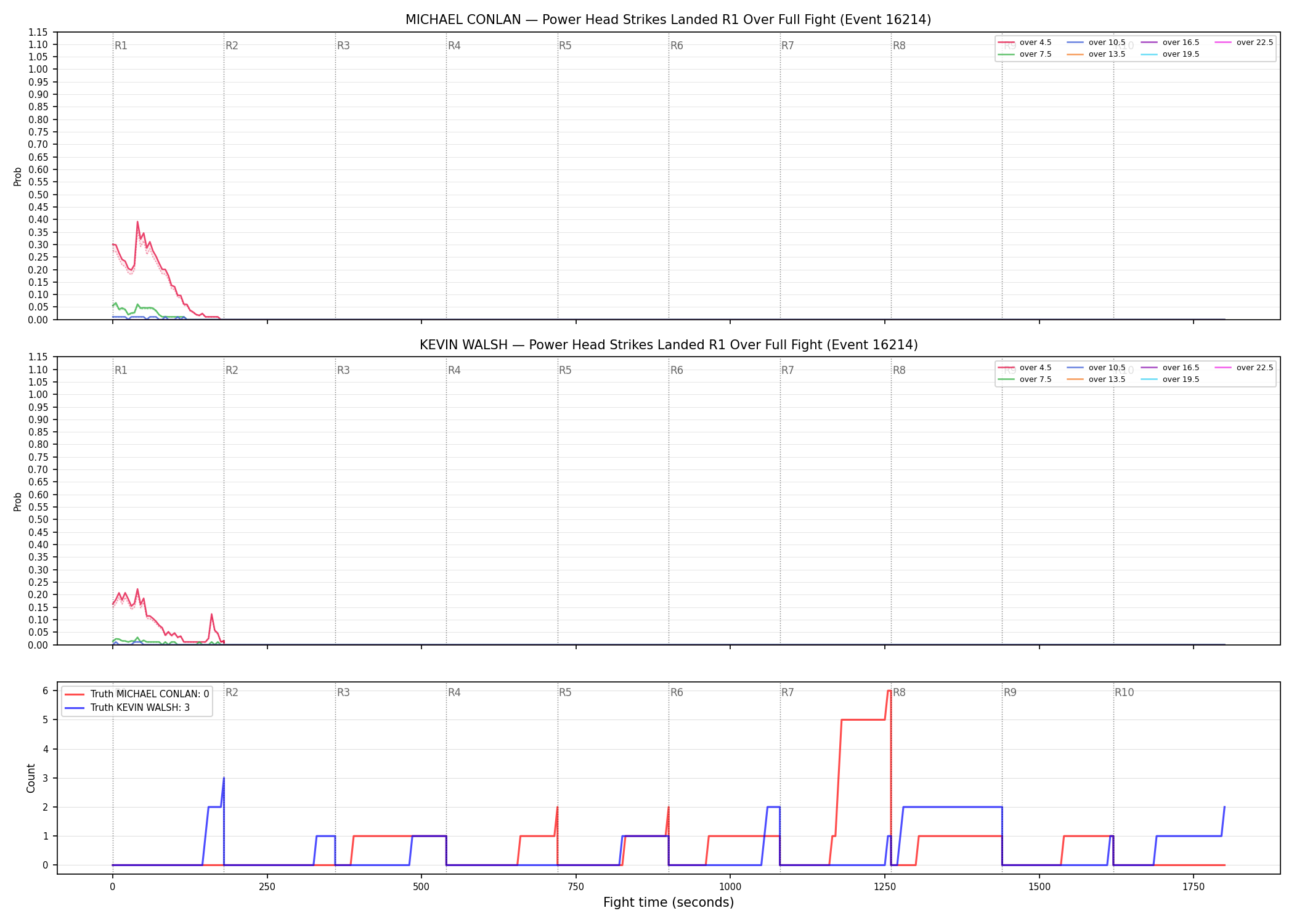The width and height of the screenshot is (1294, 924).
Task: Click the 0.40 tick in Conlan chart
Action: click(38, 220)
